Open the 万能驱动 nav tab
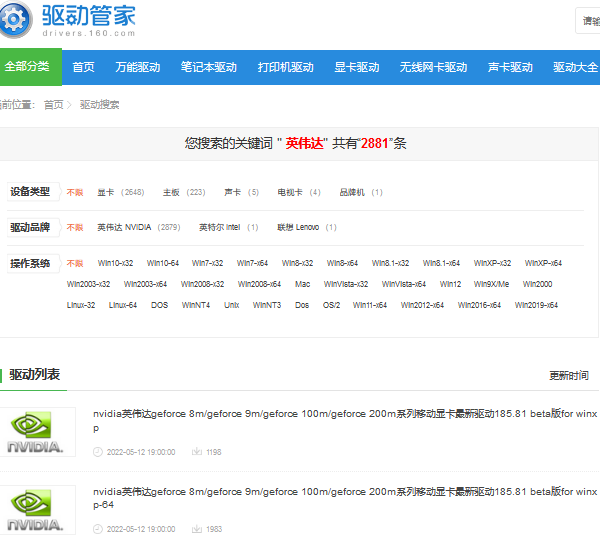 coord(138,67)
